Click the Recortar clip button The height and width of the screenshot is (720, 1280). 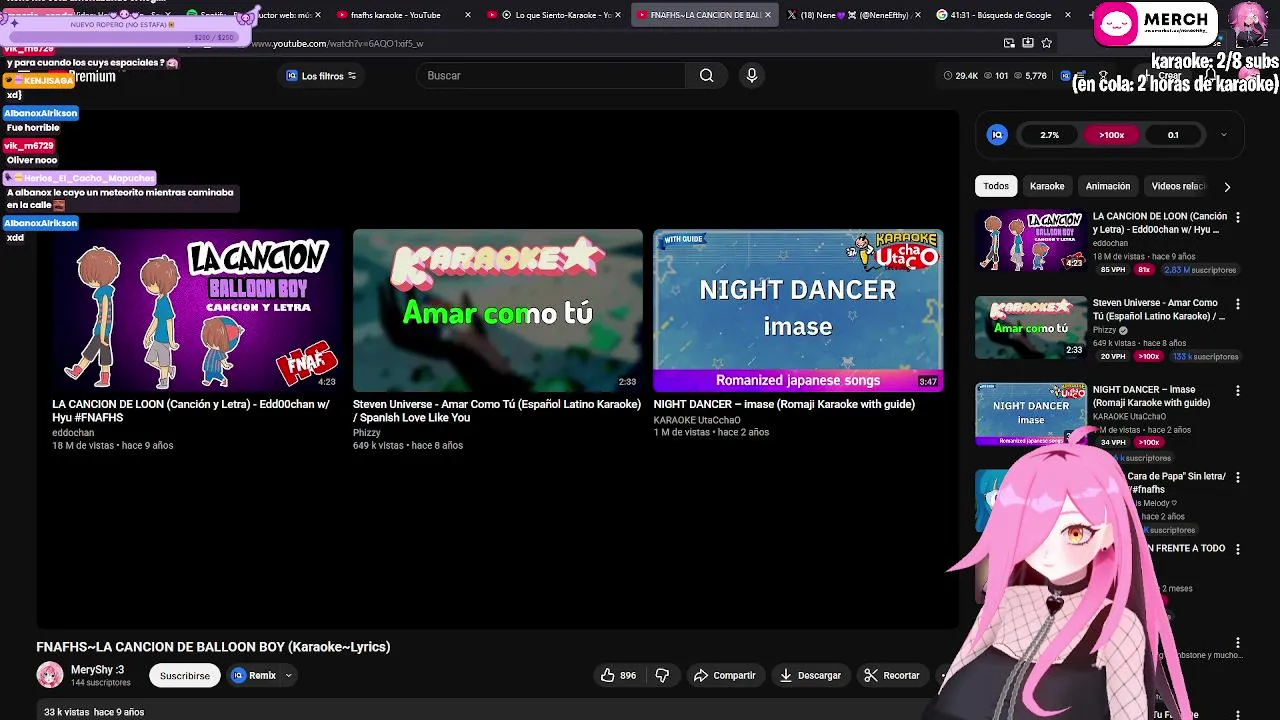(x=892, y=675)
